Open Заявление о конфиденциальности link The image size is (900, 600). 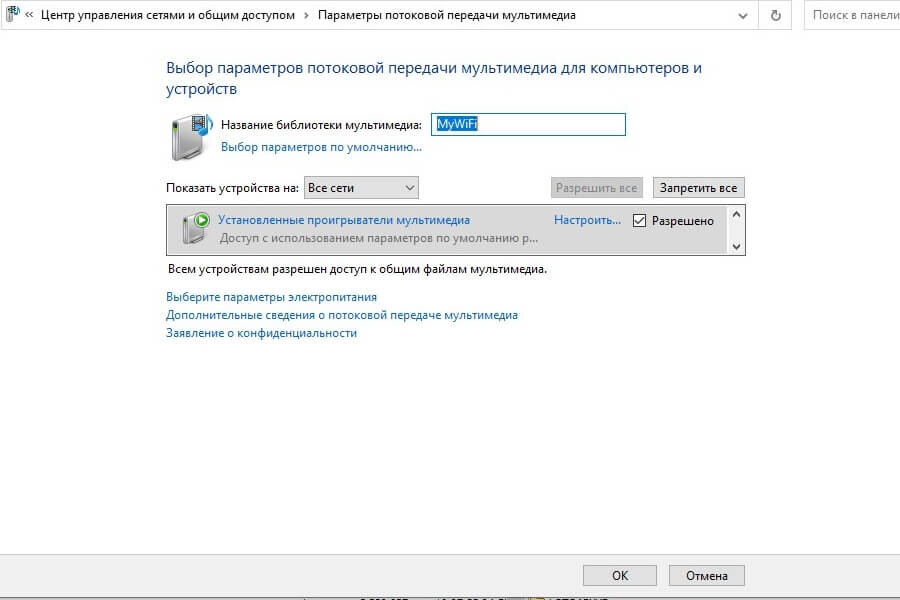pyautogui.click(x=261, y=333)
